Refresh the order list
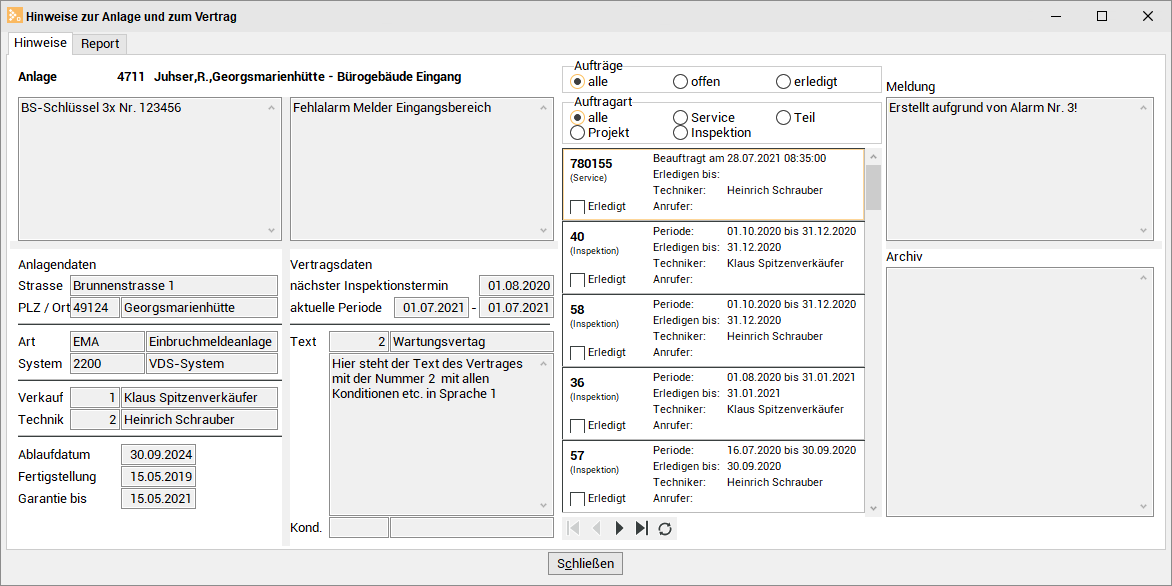 [x=664, y=528]
